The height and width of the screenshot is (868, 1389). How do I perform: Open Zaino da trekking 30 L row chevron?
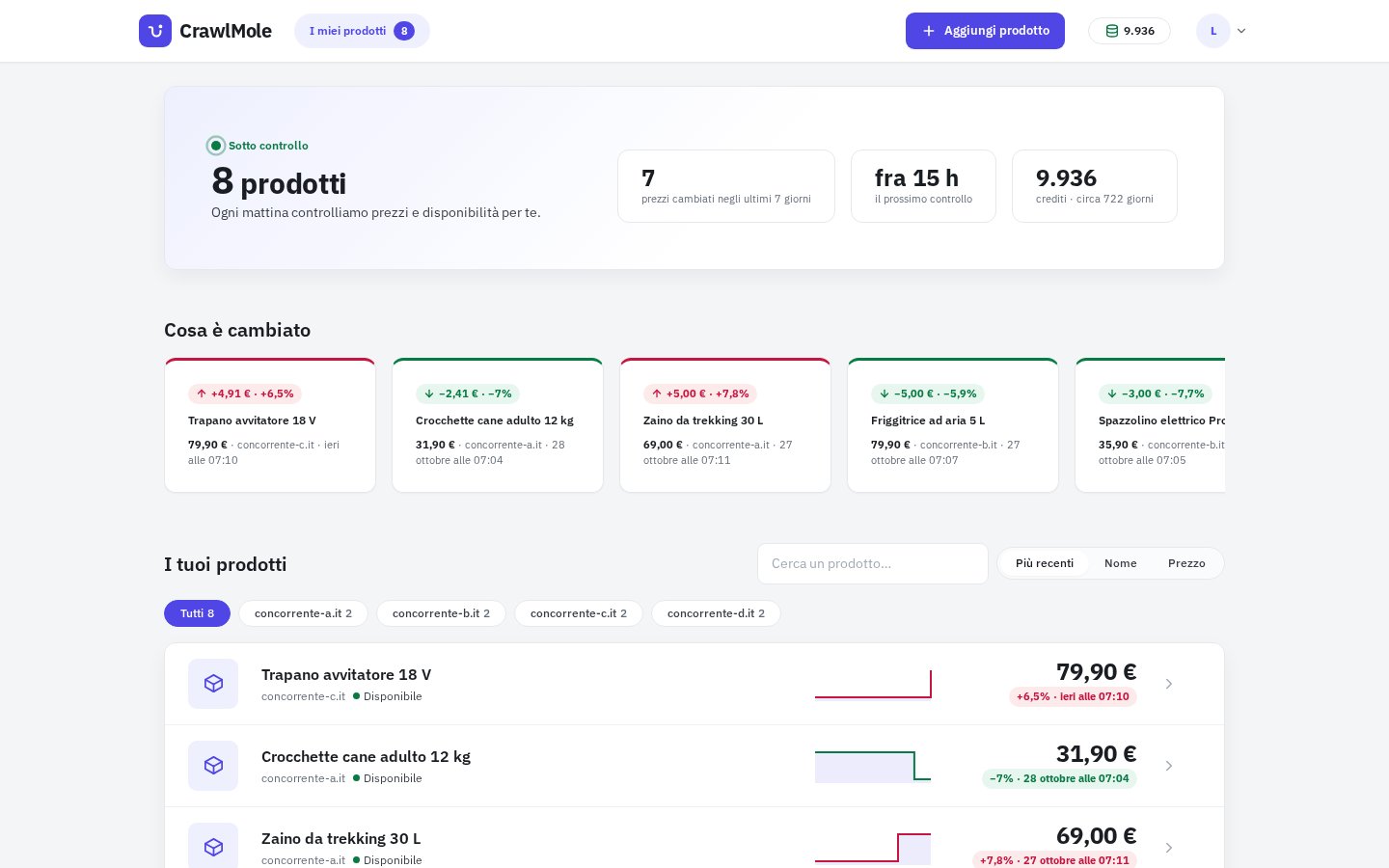(1169, 848)
